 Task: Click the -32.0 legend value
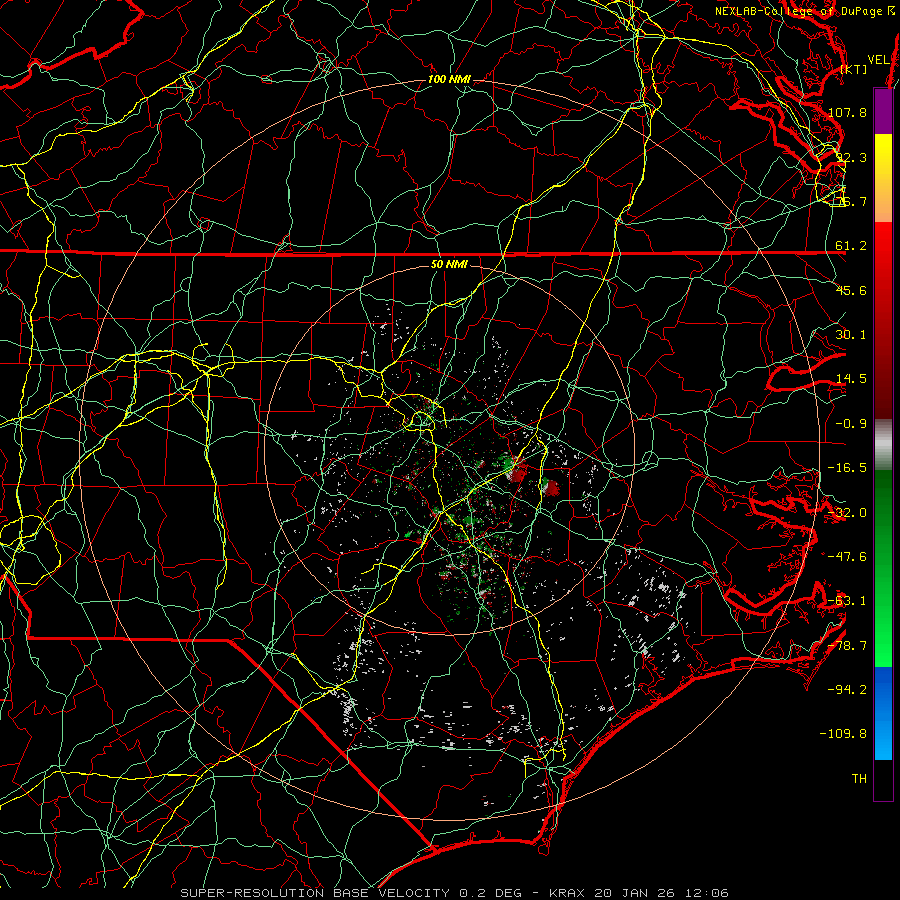tap(847, 513)
